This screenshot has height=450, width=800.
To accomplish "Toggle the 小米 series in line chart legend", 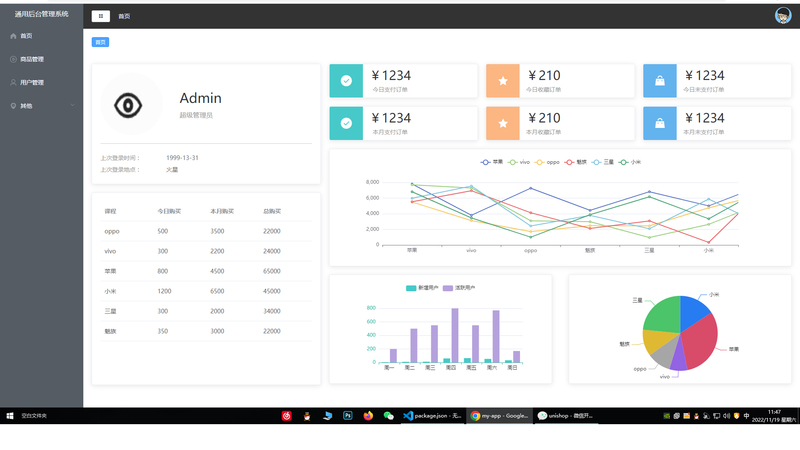I will [630, 162].
